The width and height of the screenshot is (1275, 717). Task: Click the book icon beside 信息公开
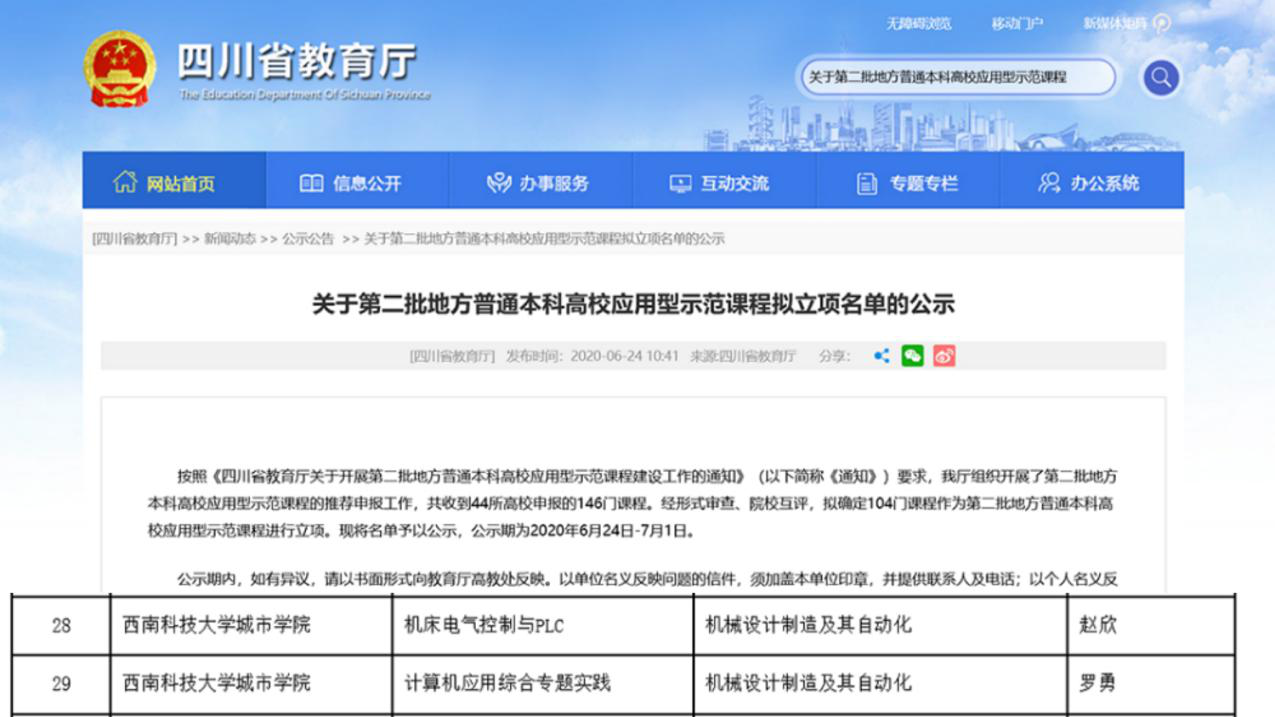coord(312,183)
